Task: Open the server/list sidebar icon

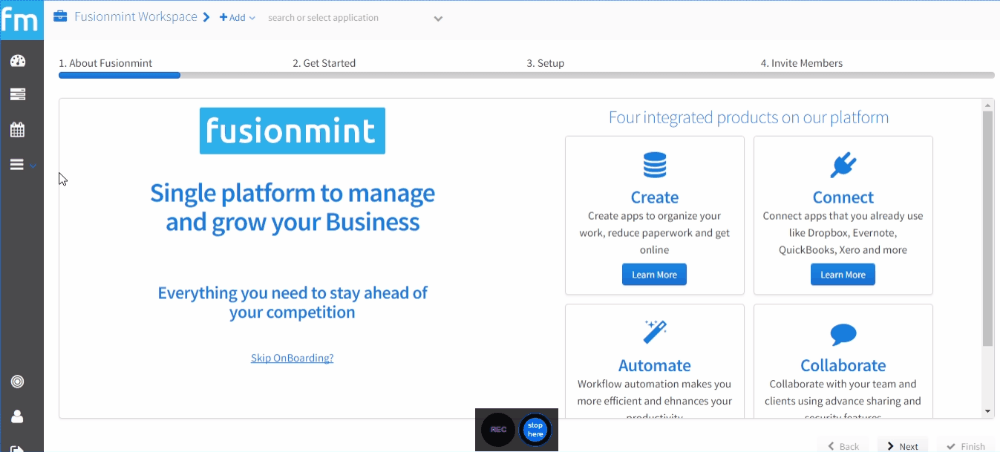Action: [x=18, y=95]
